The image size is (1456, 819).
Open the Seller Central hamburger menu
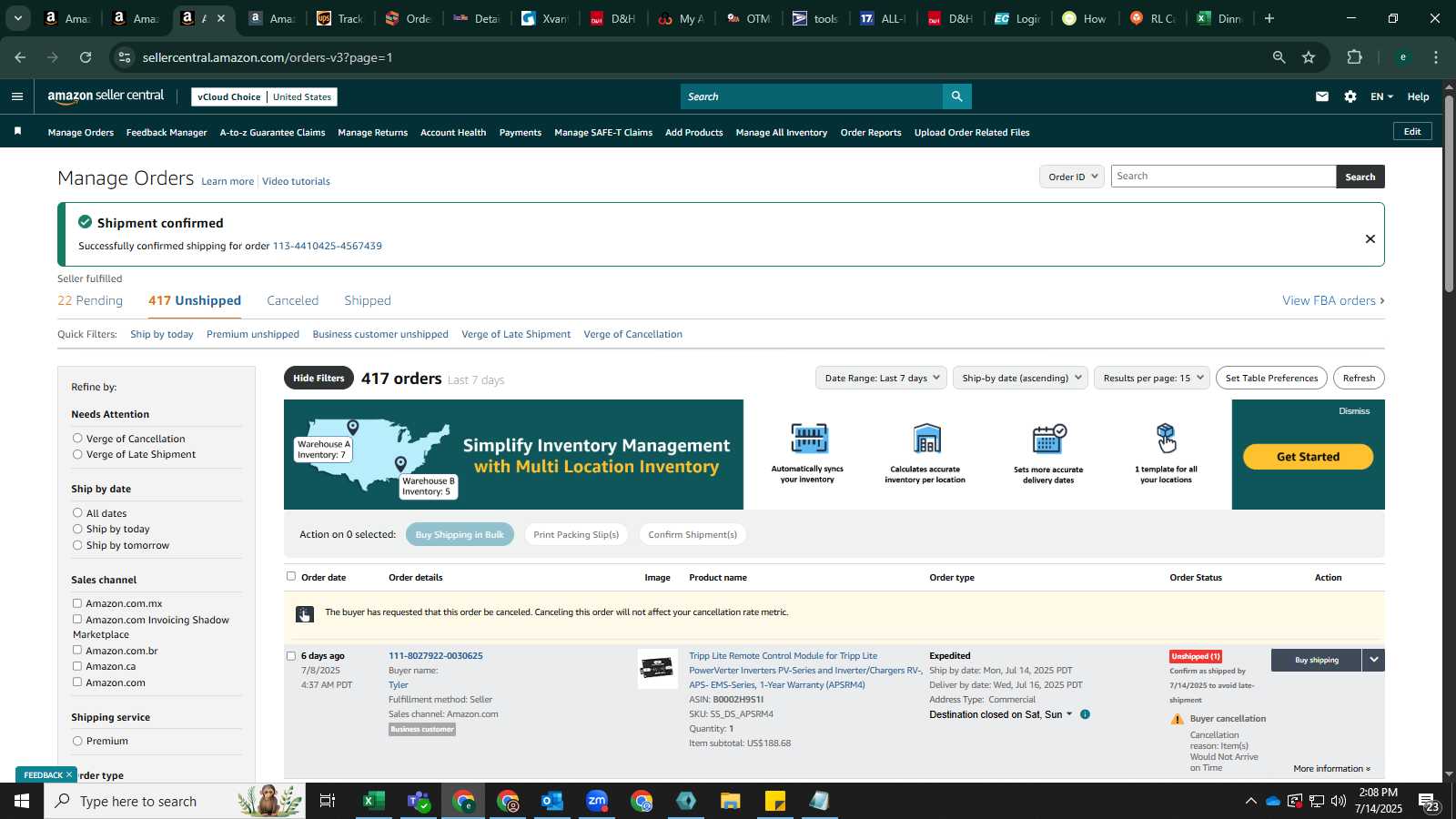pyautogui.click(x=17, y=96)
